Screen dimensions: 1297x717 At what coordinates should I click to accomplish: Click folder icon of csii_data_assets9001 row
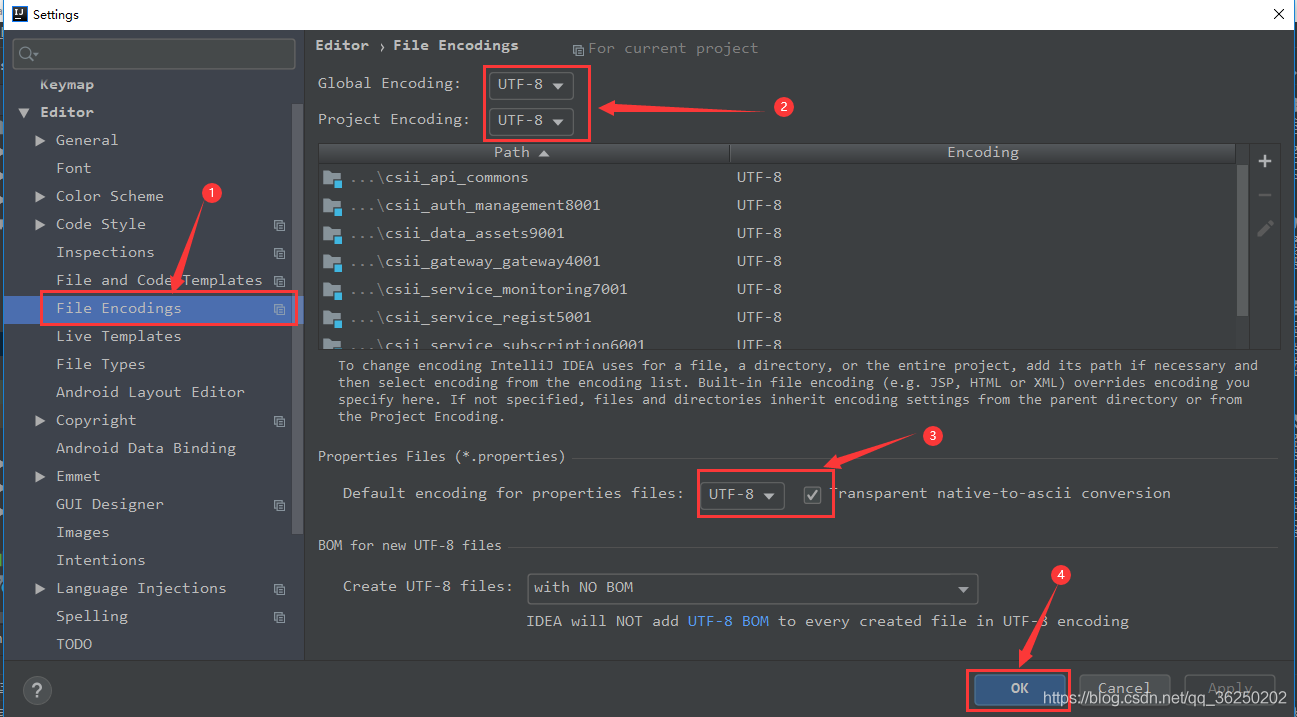333,234
